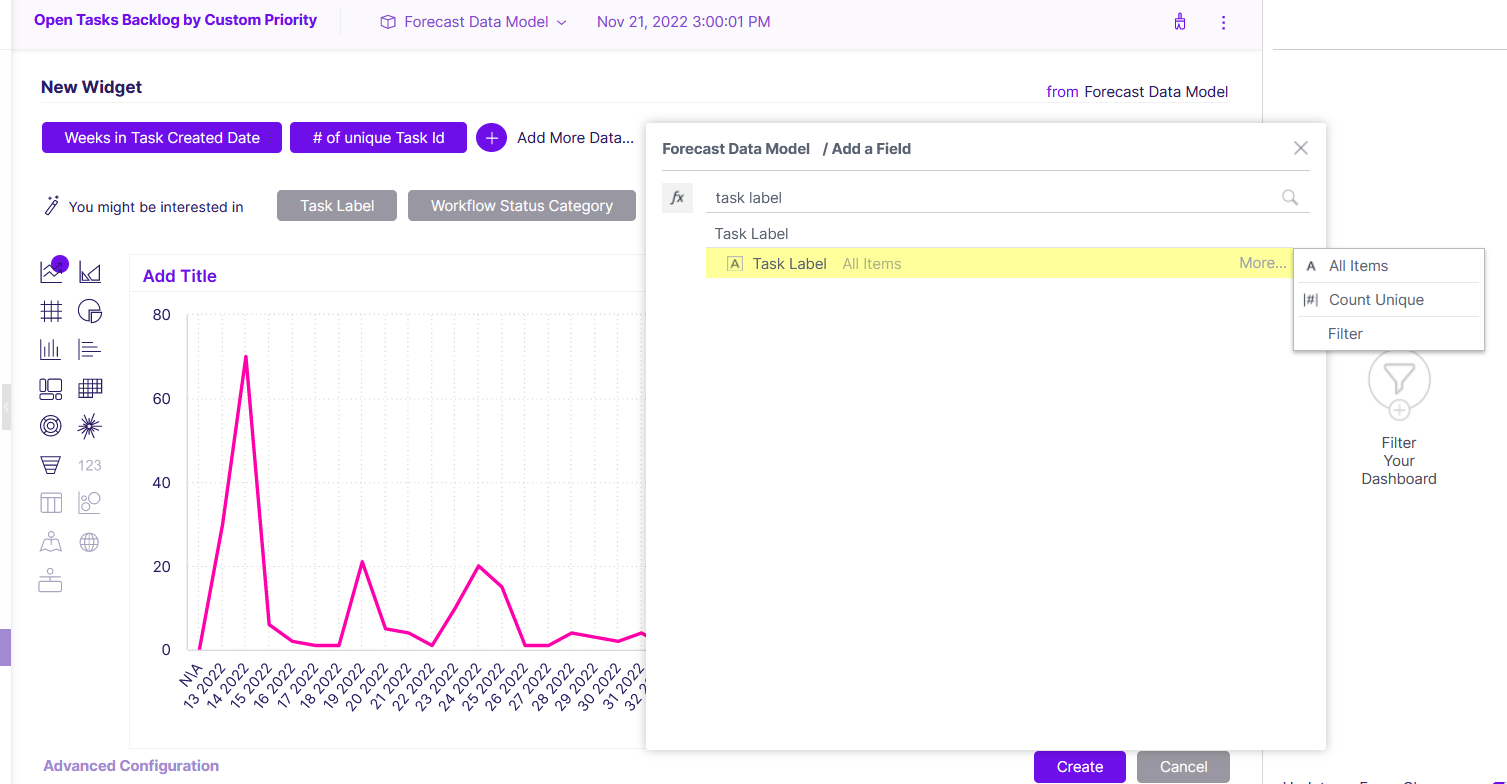
Task: Select All Items from the field options menu
Action: tap(1358, 266)
